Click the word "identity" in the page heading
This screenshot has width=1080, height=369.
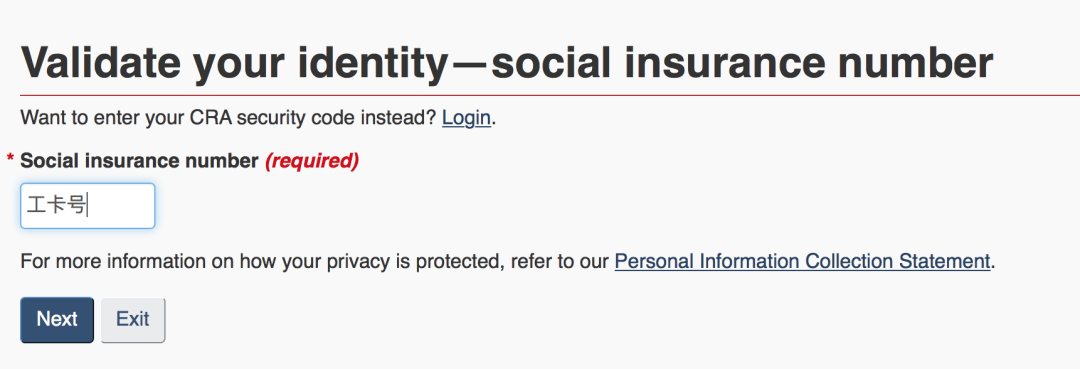[373, 63]
